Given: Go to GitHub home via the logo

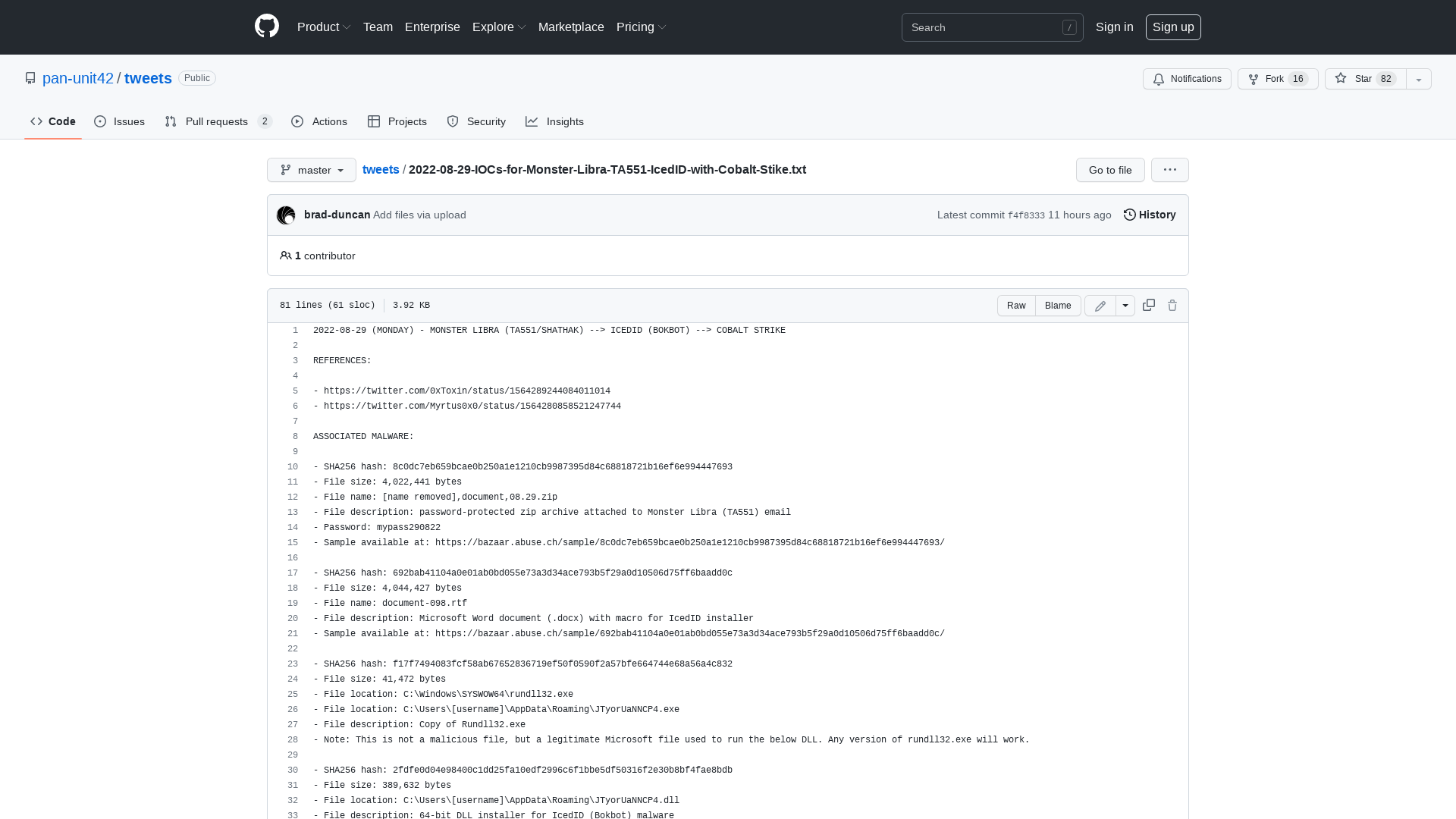Looking at the screenshot, I should click(267, 27).
